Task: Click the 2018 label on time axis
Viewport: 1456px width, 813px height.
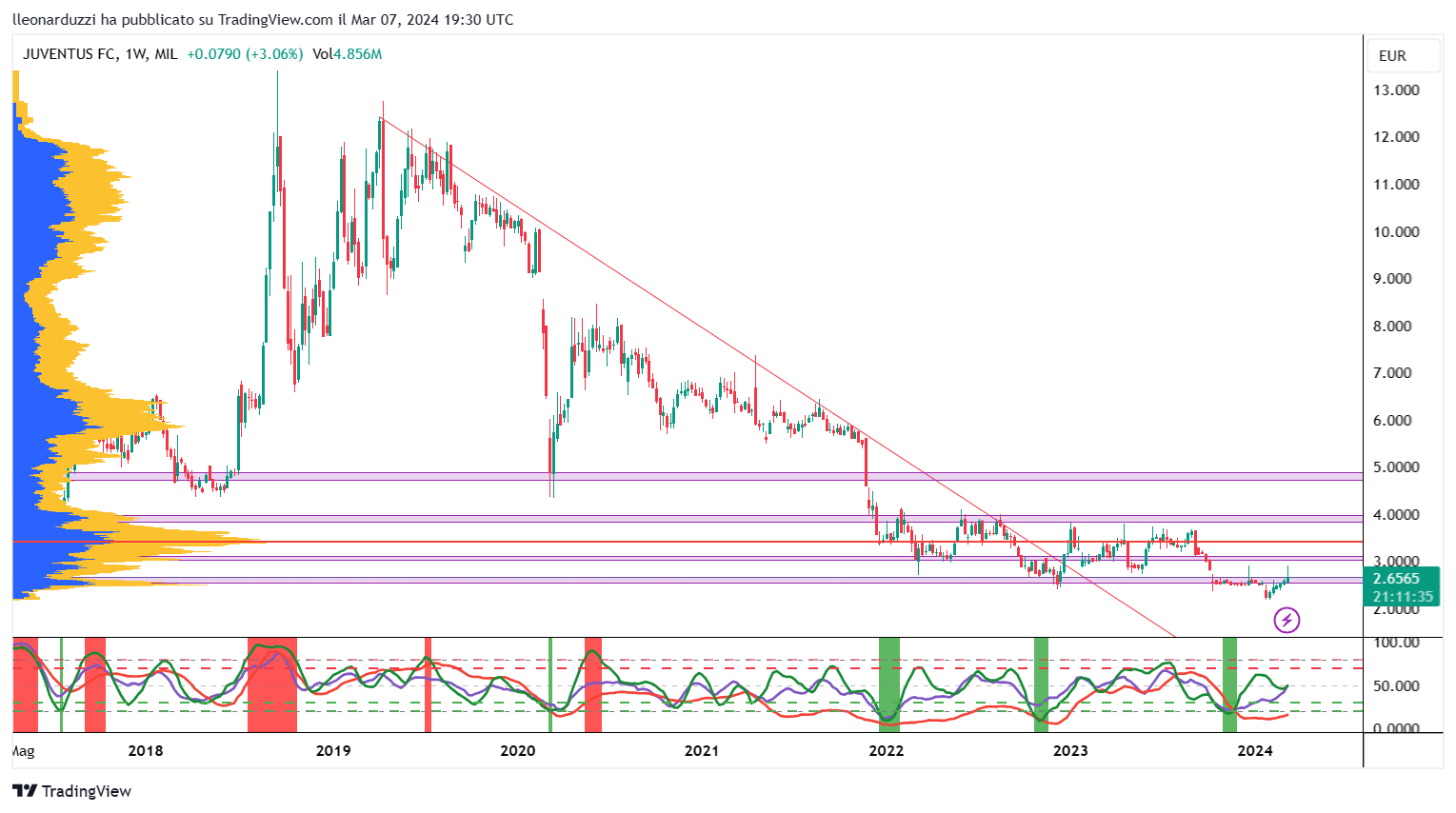Action: (x=146, y=750)
